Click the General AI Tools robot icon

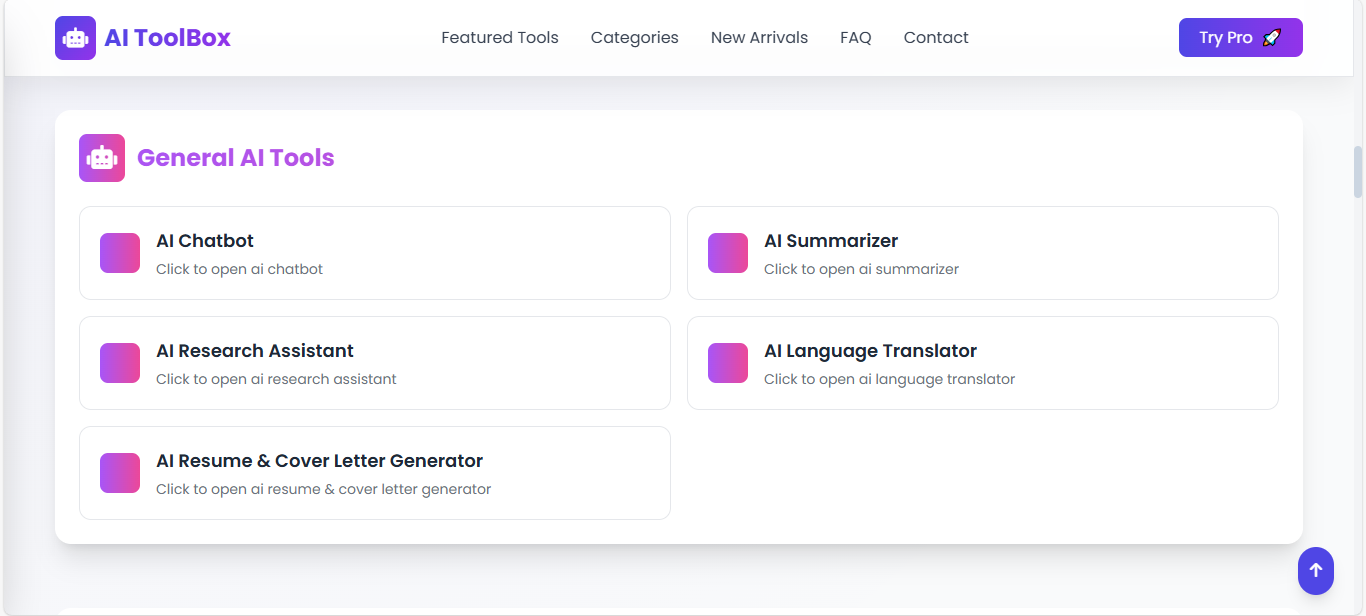(x=102, y=158)
